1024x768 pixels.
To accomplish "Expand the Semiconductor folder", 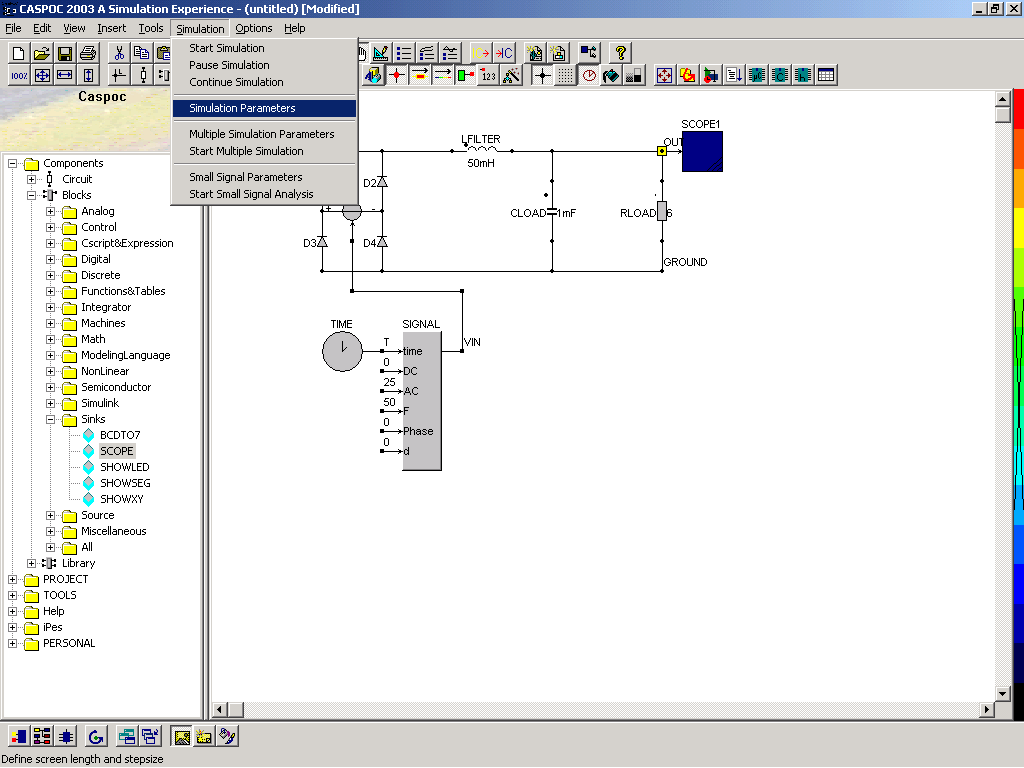I will 50,387.
